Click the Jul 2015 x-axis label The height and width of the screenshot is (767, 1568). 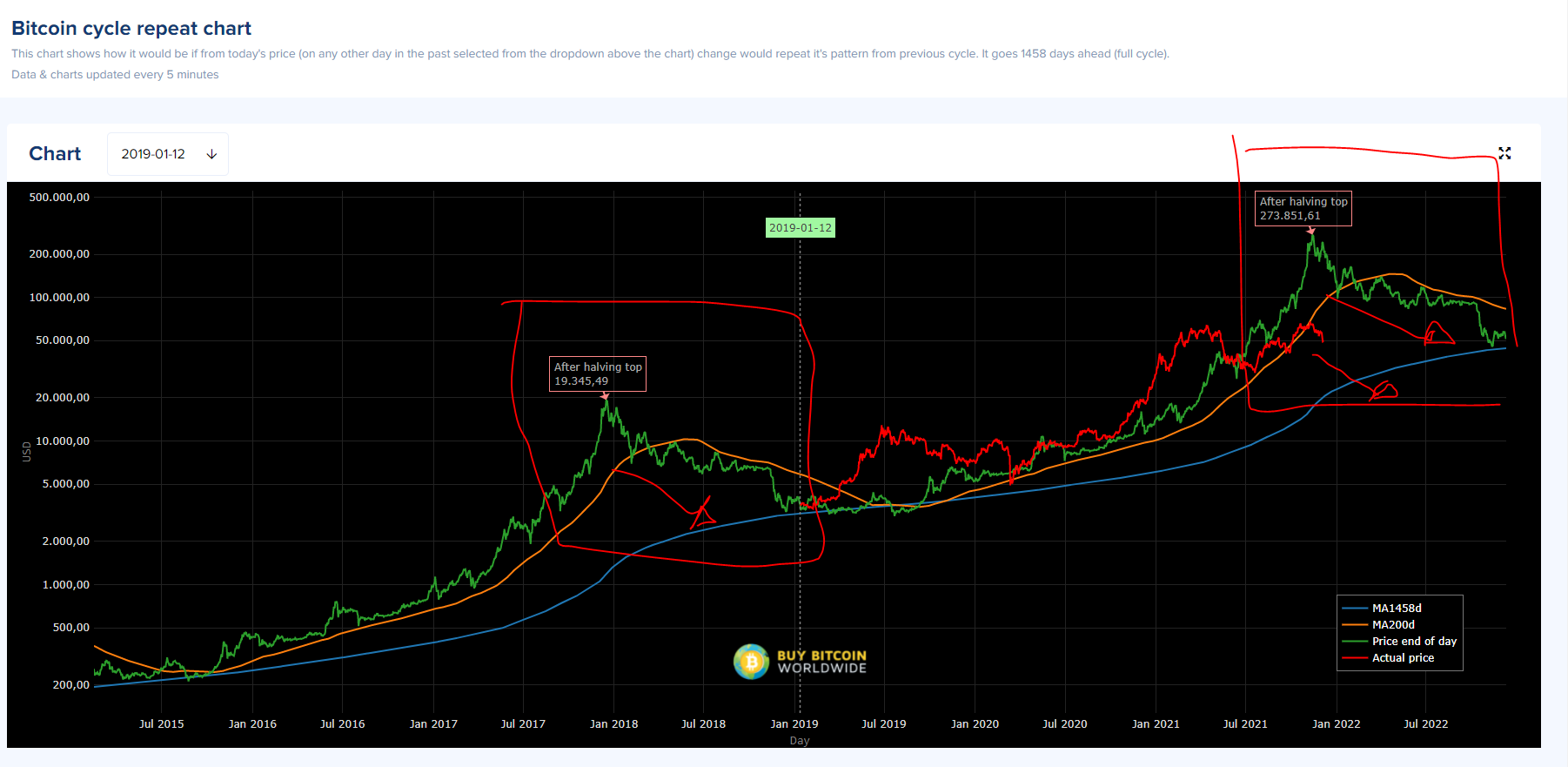coord(162,724)
